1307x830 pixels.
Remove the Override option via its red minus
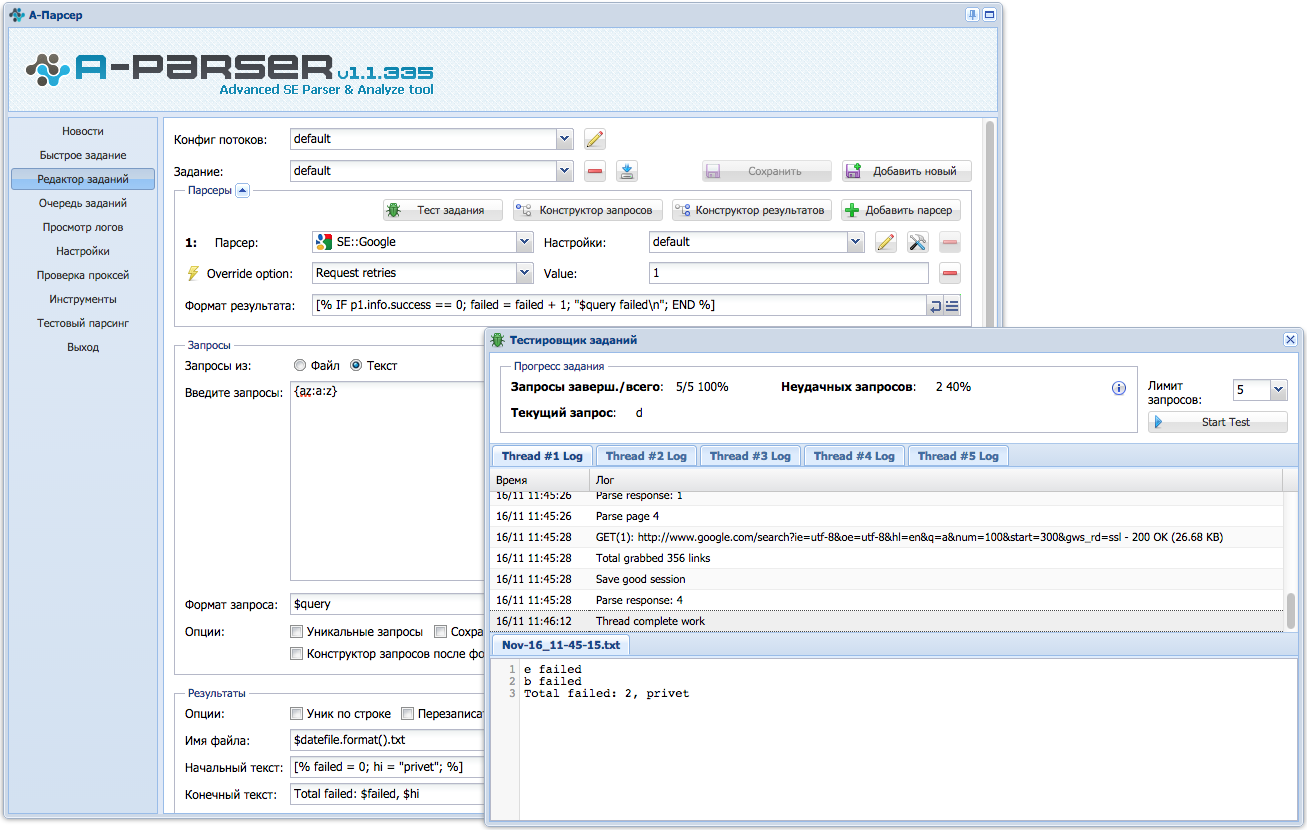click(950, 273)
